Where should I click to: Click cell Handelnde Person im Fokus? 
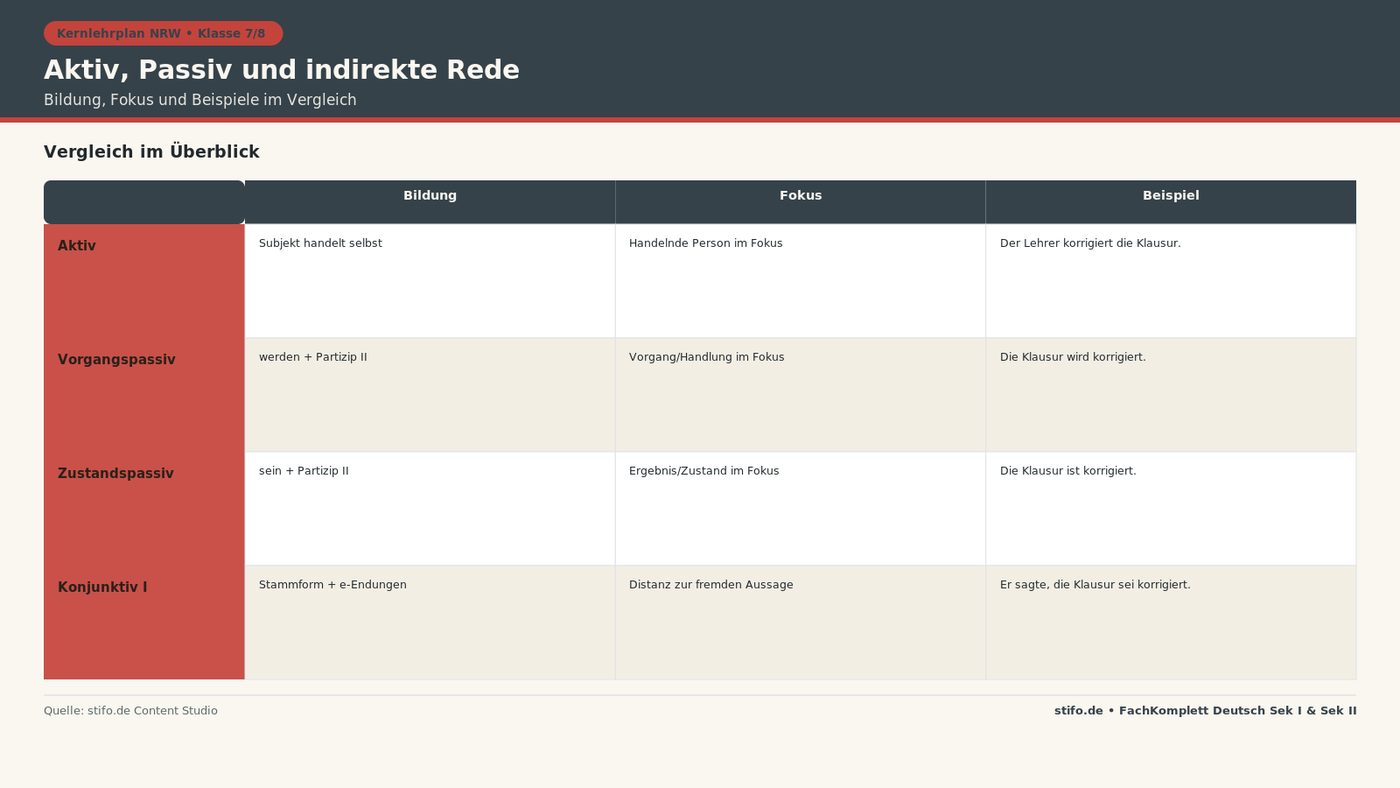click(800, 281)
